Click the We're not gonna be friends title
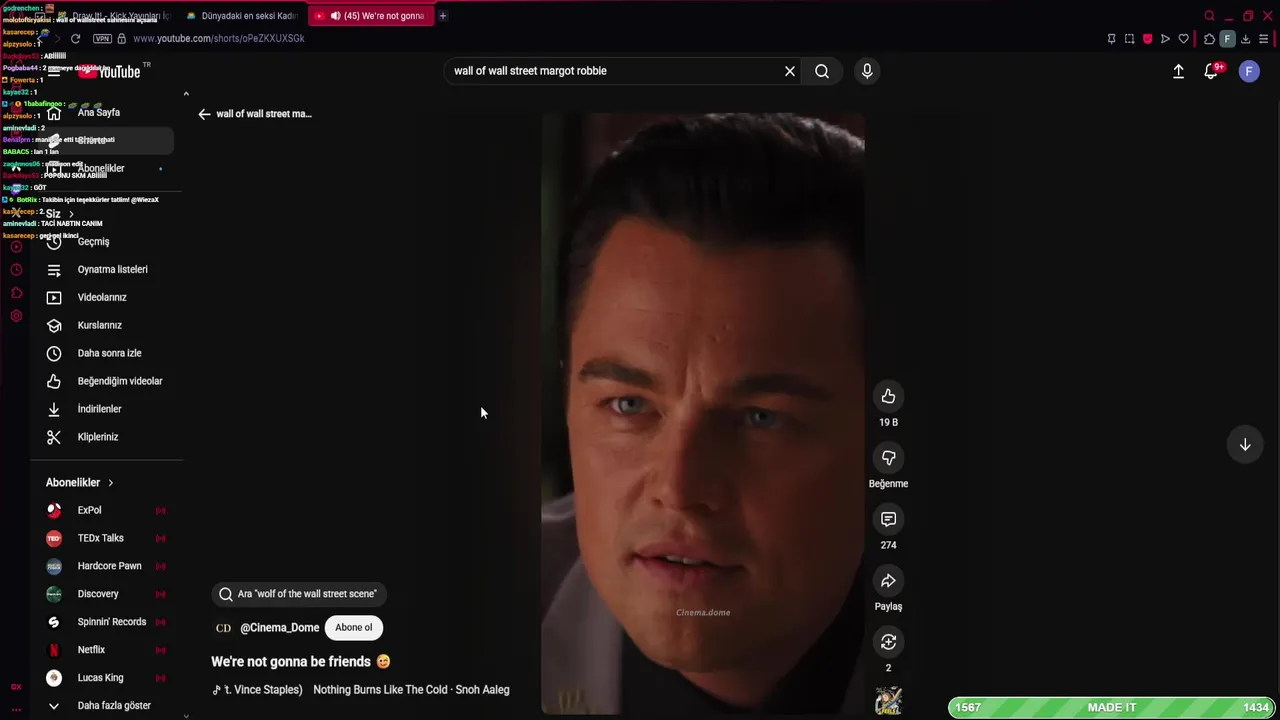 coord(300,662)
